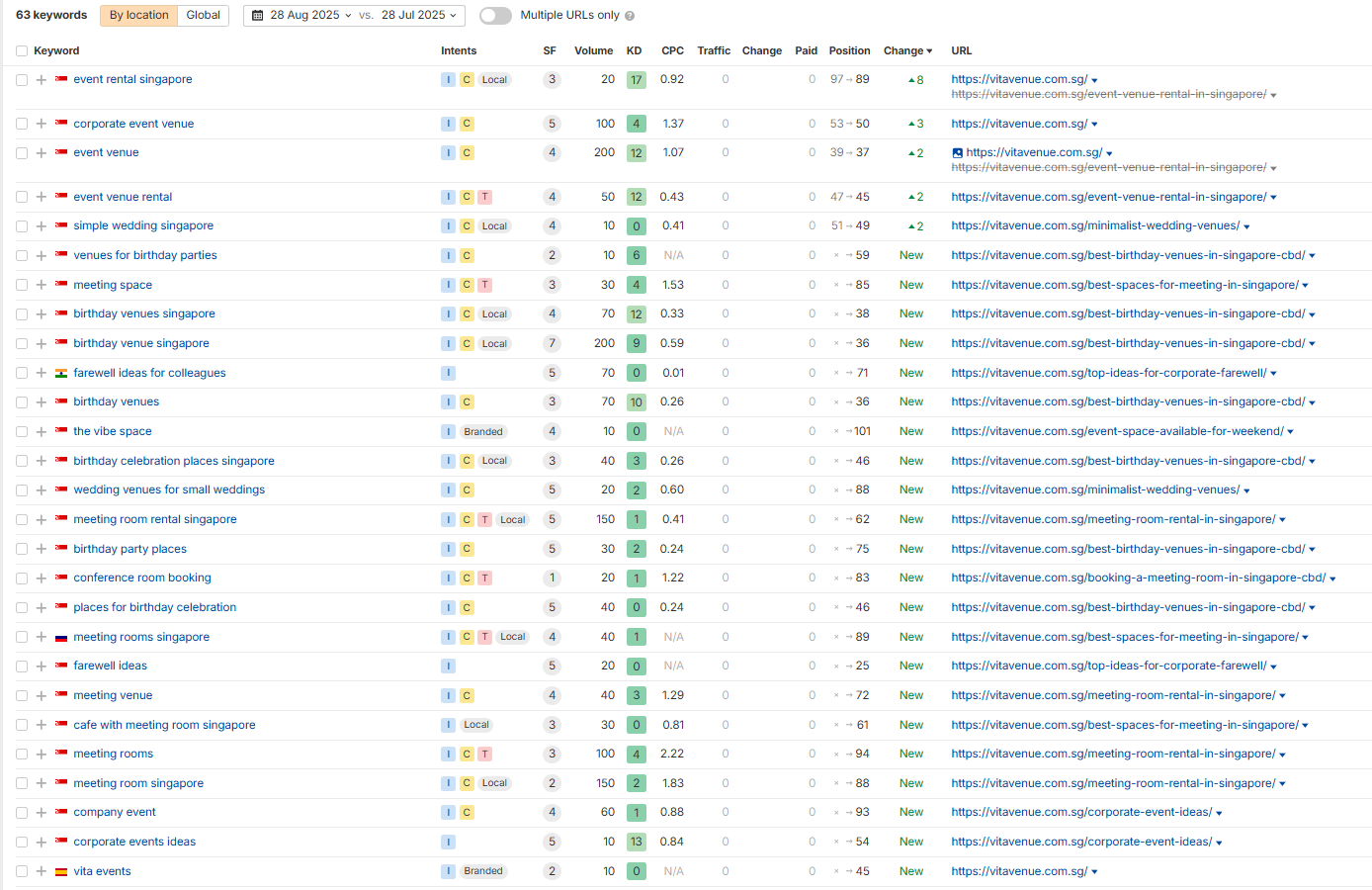The width and height of the screenshot is (1372, 890).
Task: Open the 'meeting room rental singapore' keyword link
Action: click(155, 519)
